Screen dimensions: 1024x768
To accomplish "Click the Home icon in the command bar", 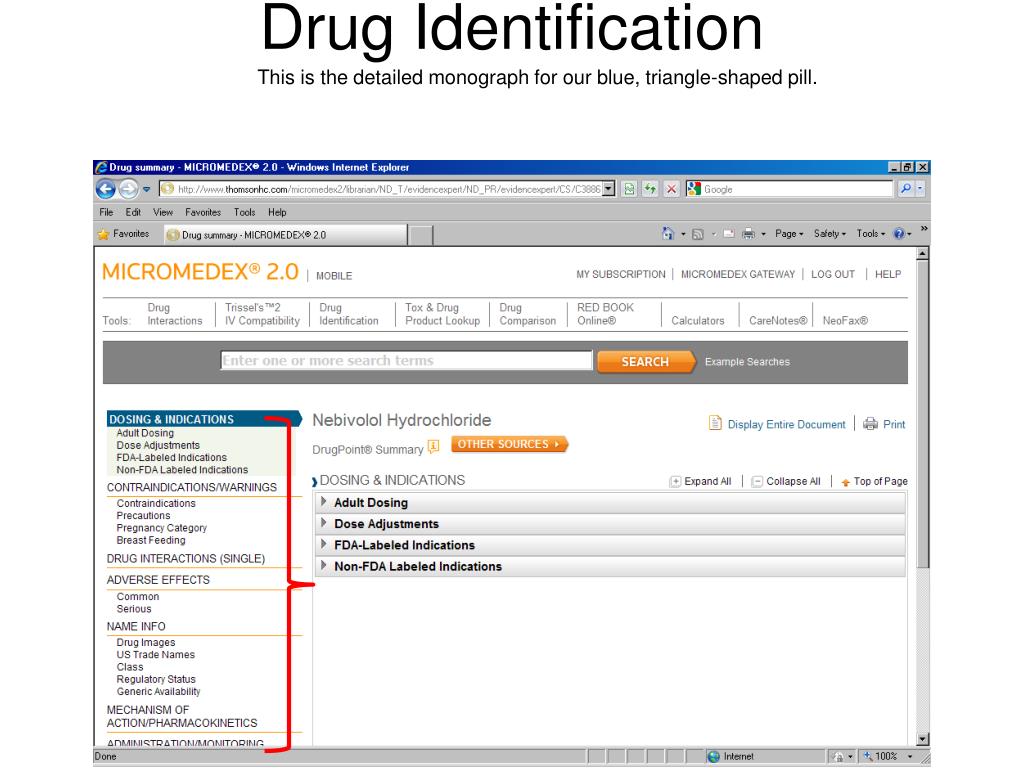I will [667, 234].
